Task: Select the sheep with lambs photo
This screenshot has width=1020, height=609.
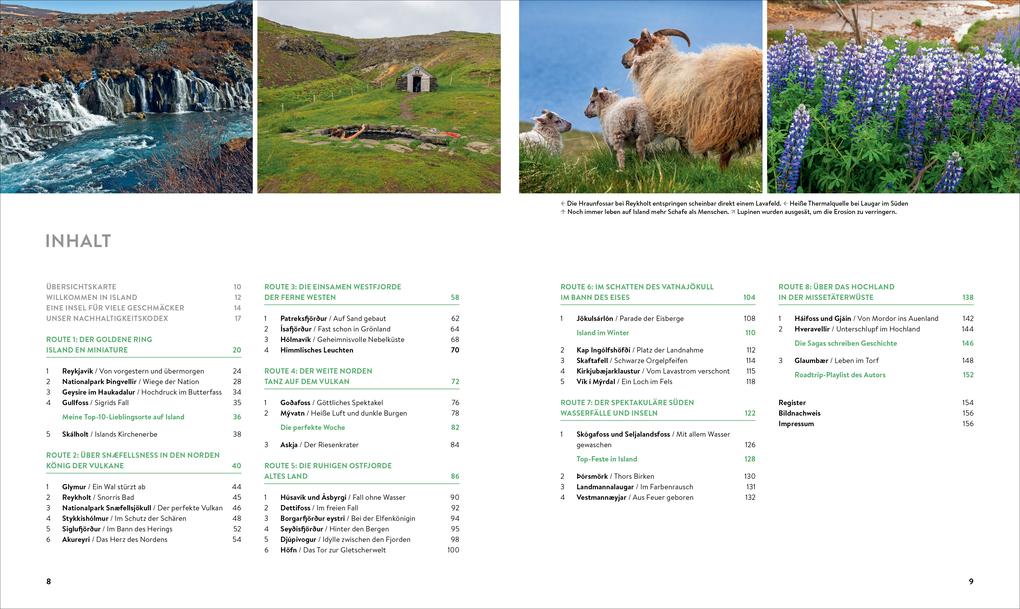Action: point(640,96)
